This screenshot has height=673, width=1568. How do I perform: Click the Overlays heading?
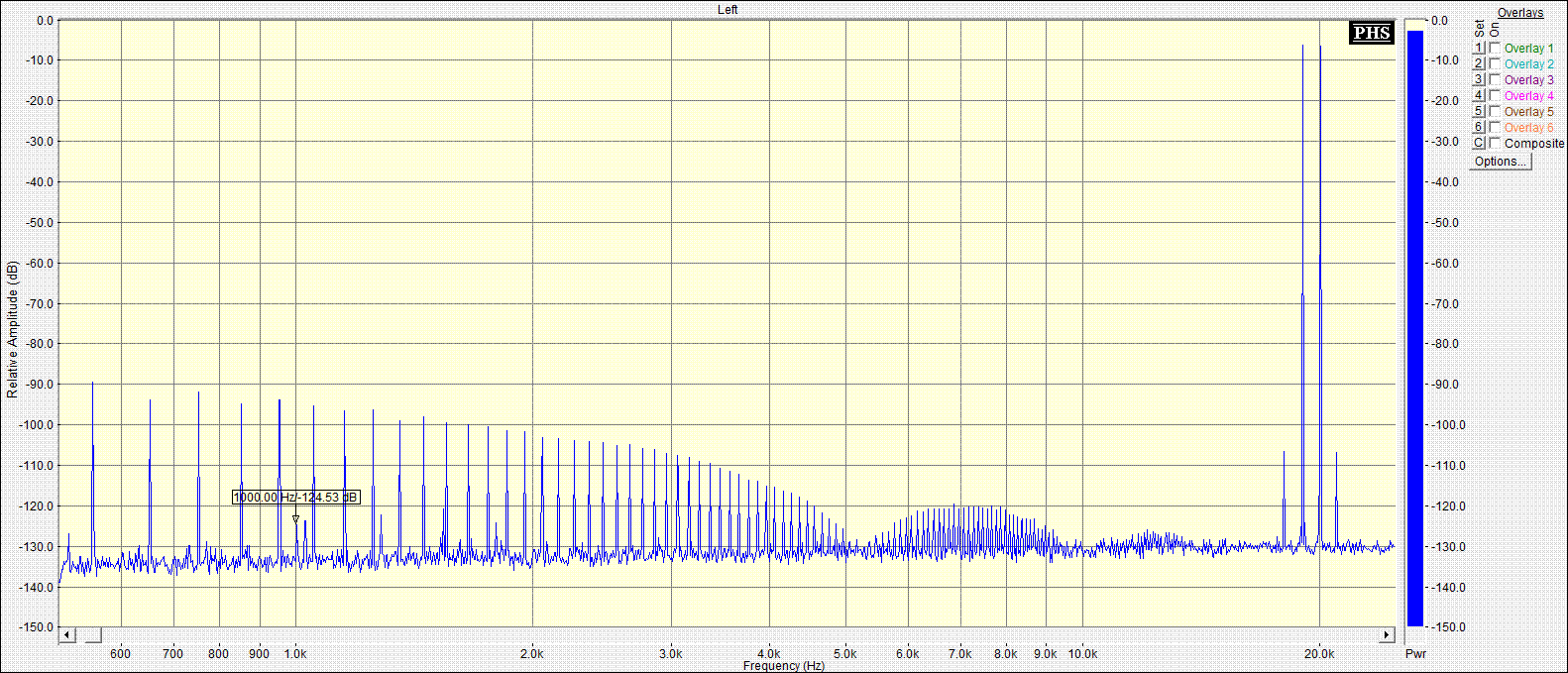[1520, 13]
